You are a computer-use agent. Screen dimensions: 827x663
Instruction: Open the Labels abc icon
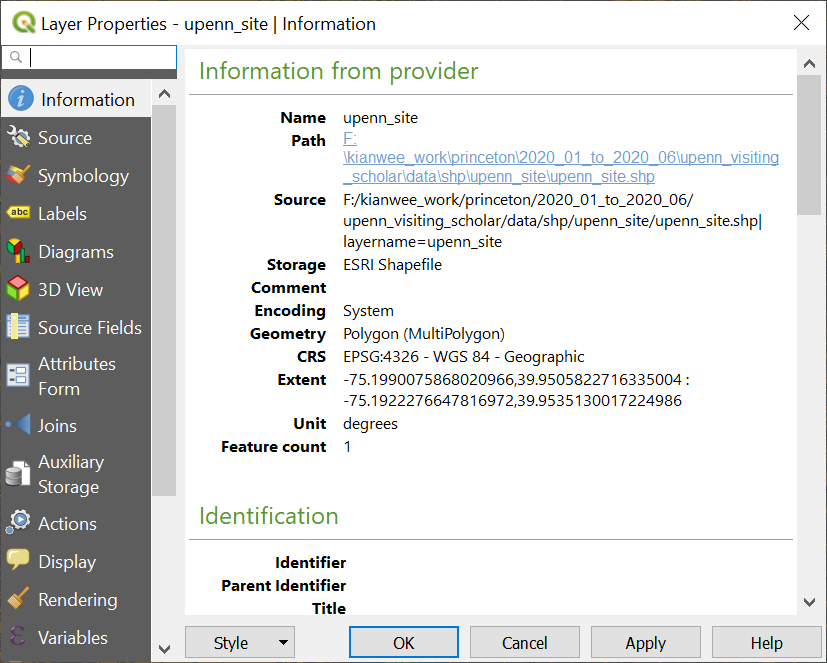(18, 214)
